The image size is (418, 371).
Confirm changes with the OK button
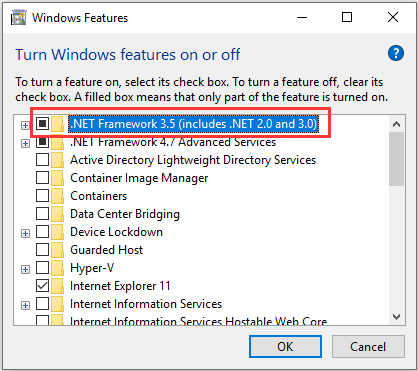click(x=285, y=347)
